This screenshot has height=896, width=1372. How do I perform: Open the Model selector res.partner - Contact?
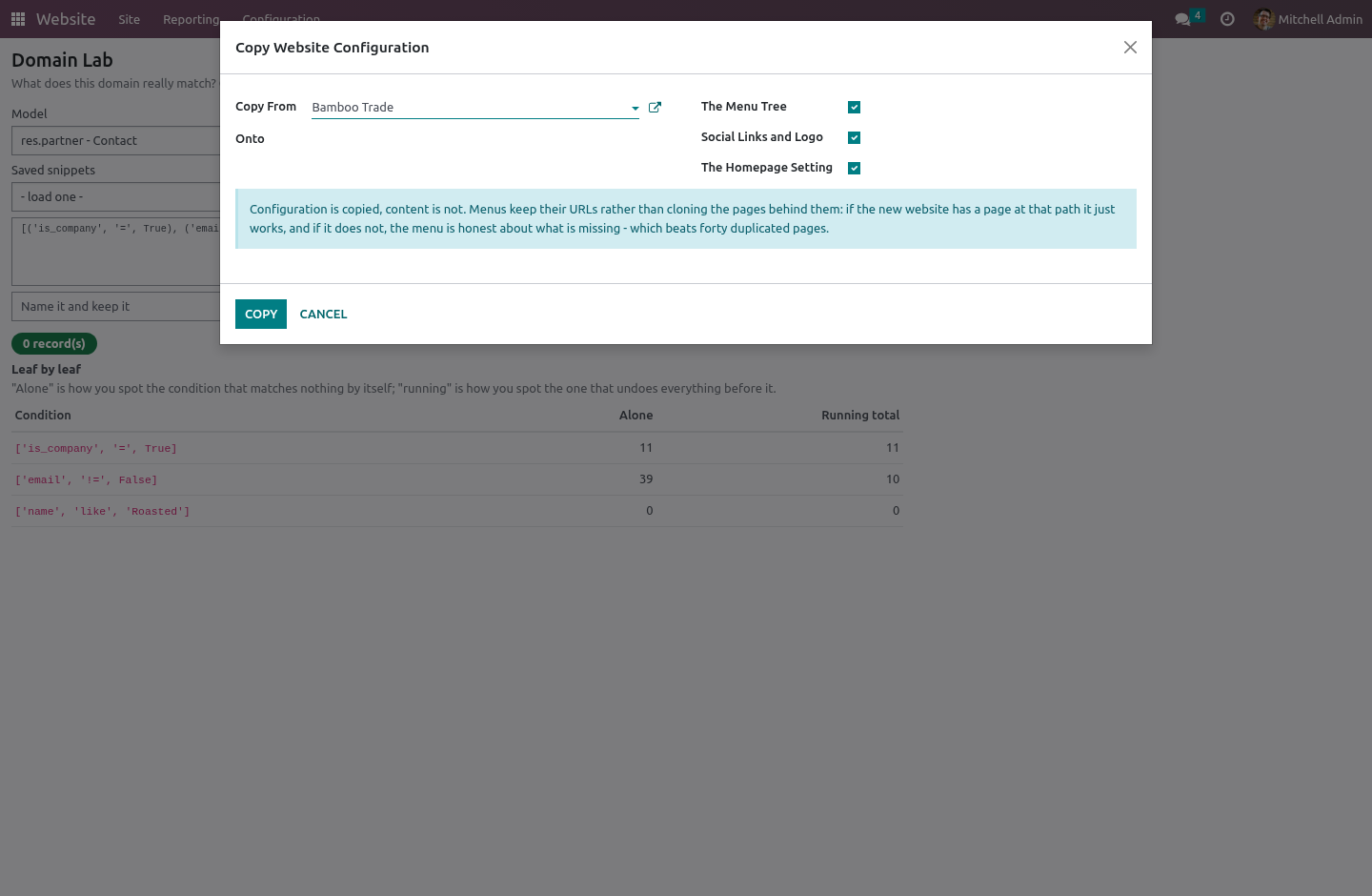(x=116, y=140)
